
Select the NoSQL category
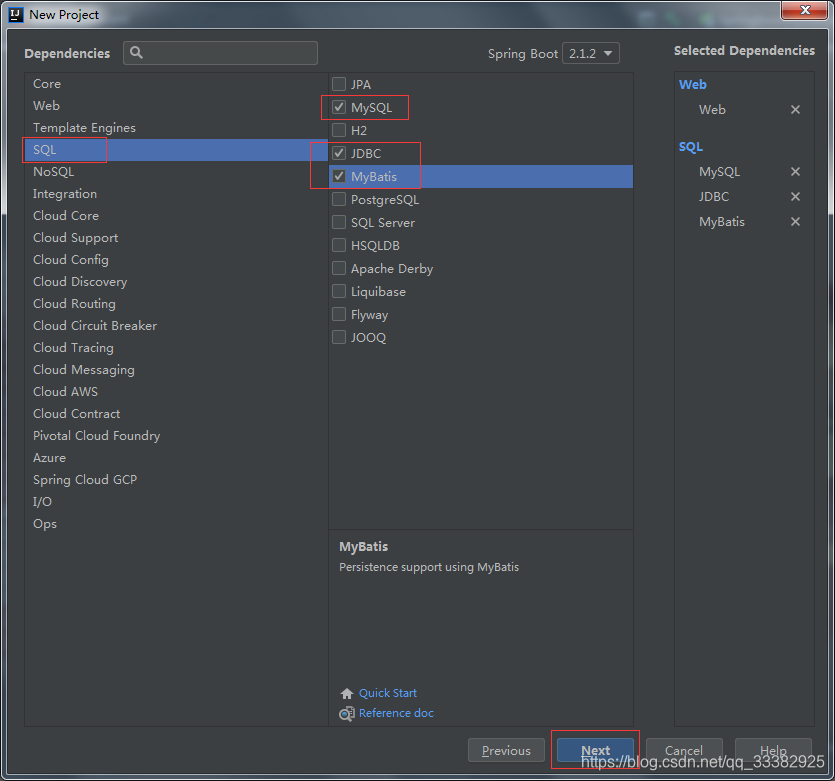176,171
